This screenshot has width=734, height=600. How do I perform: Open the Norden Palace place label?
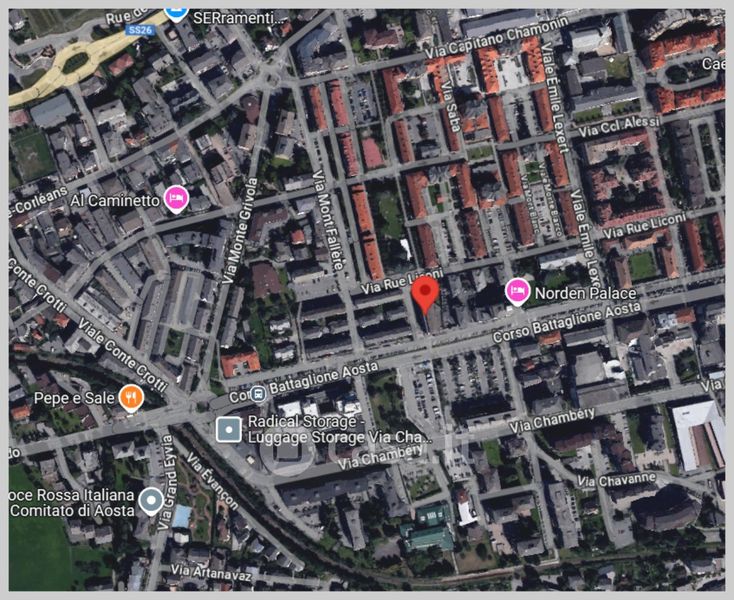point(586,293)
